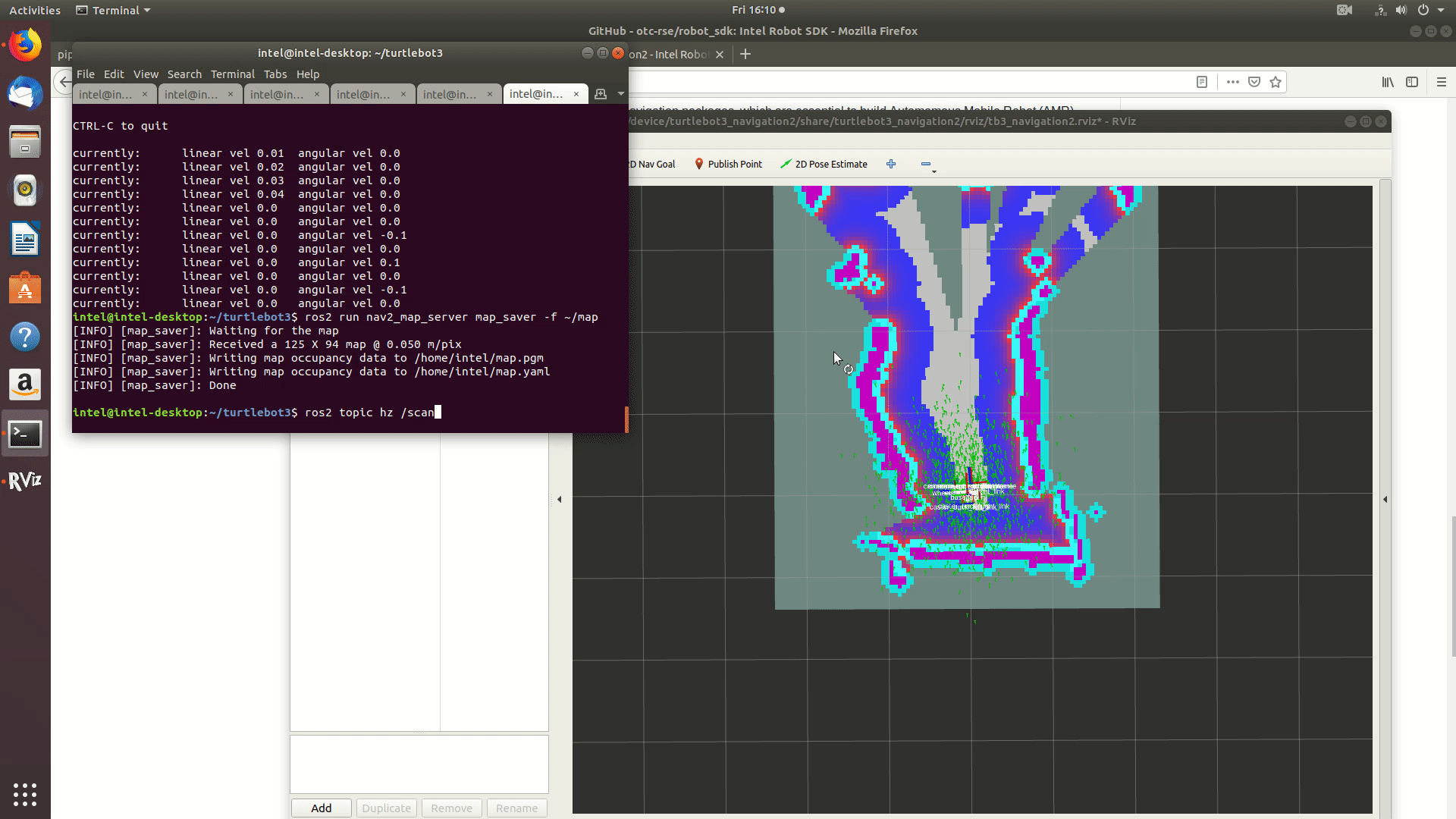1456x819 pixels.
Task: Open Firefox library icon
Action: coord(1388,82)
